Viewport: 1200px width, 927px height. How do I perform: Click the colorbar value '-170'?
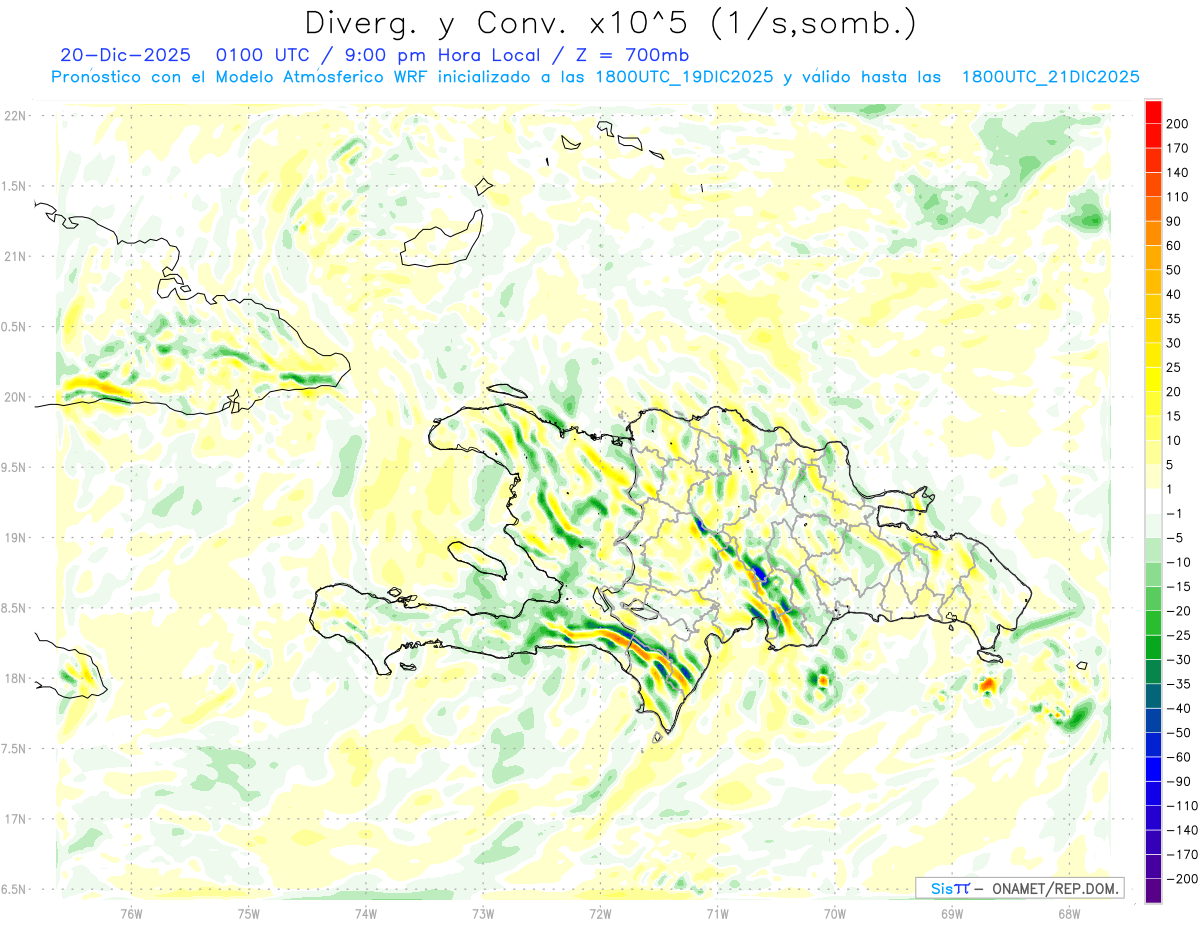1184,854
